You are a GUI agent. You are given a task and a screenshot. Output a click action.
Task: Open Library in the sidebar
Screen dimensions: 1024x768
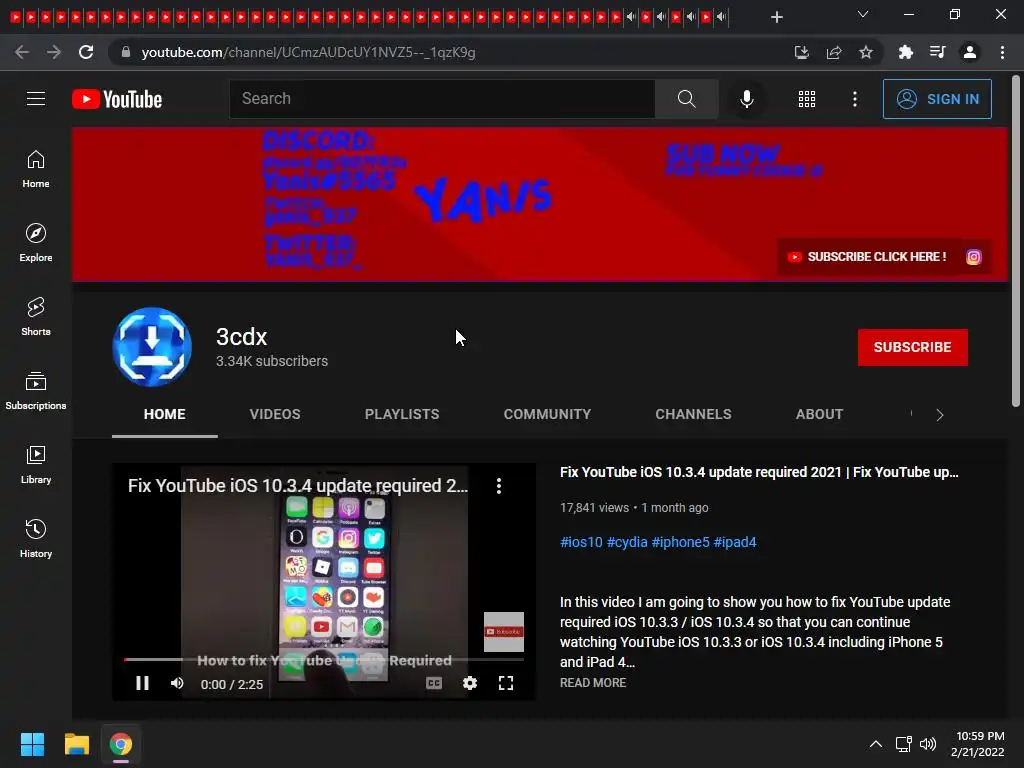pos(36,464)
